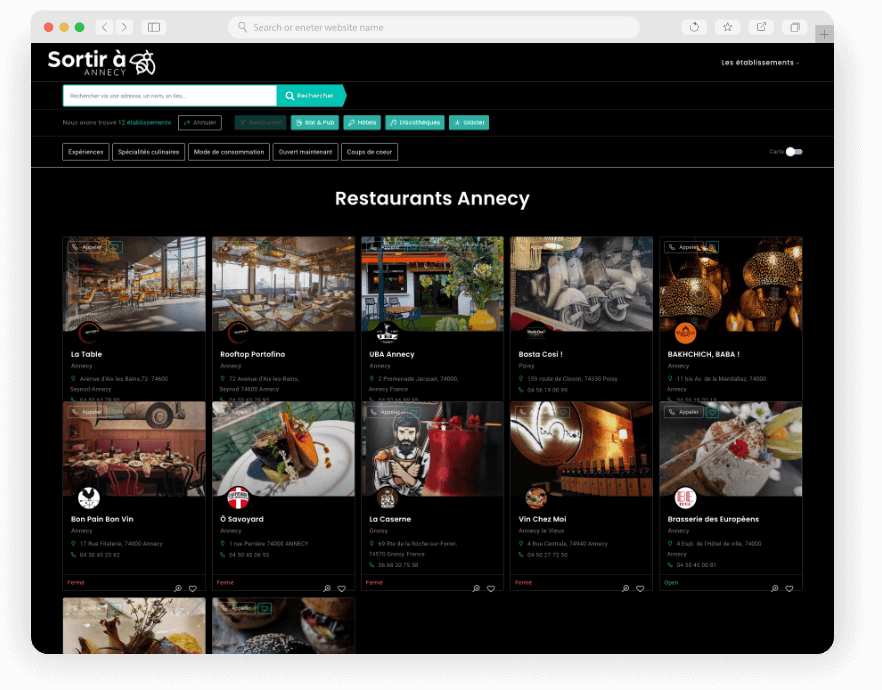
Task: Click the Open status on Brasserie des Européens
Action: point(671,583)
